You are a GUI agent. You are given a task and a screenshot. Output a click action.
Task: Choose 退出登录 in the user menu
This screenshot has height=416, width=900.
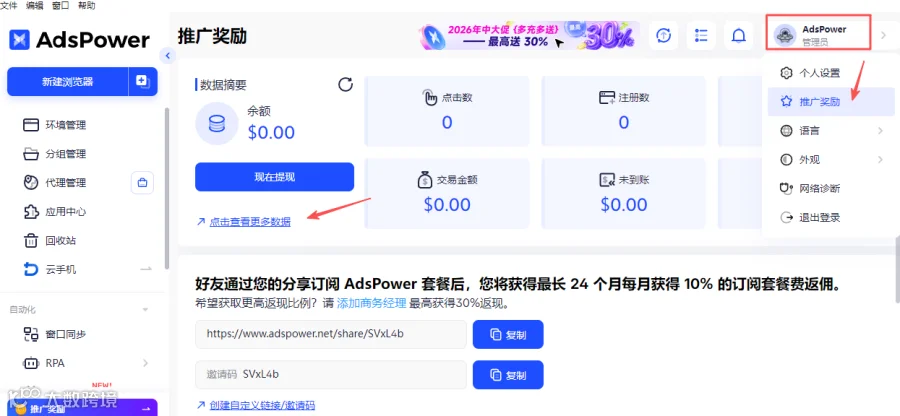click(831, 217)
